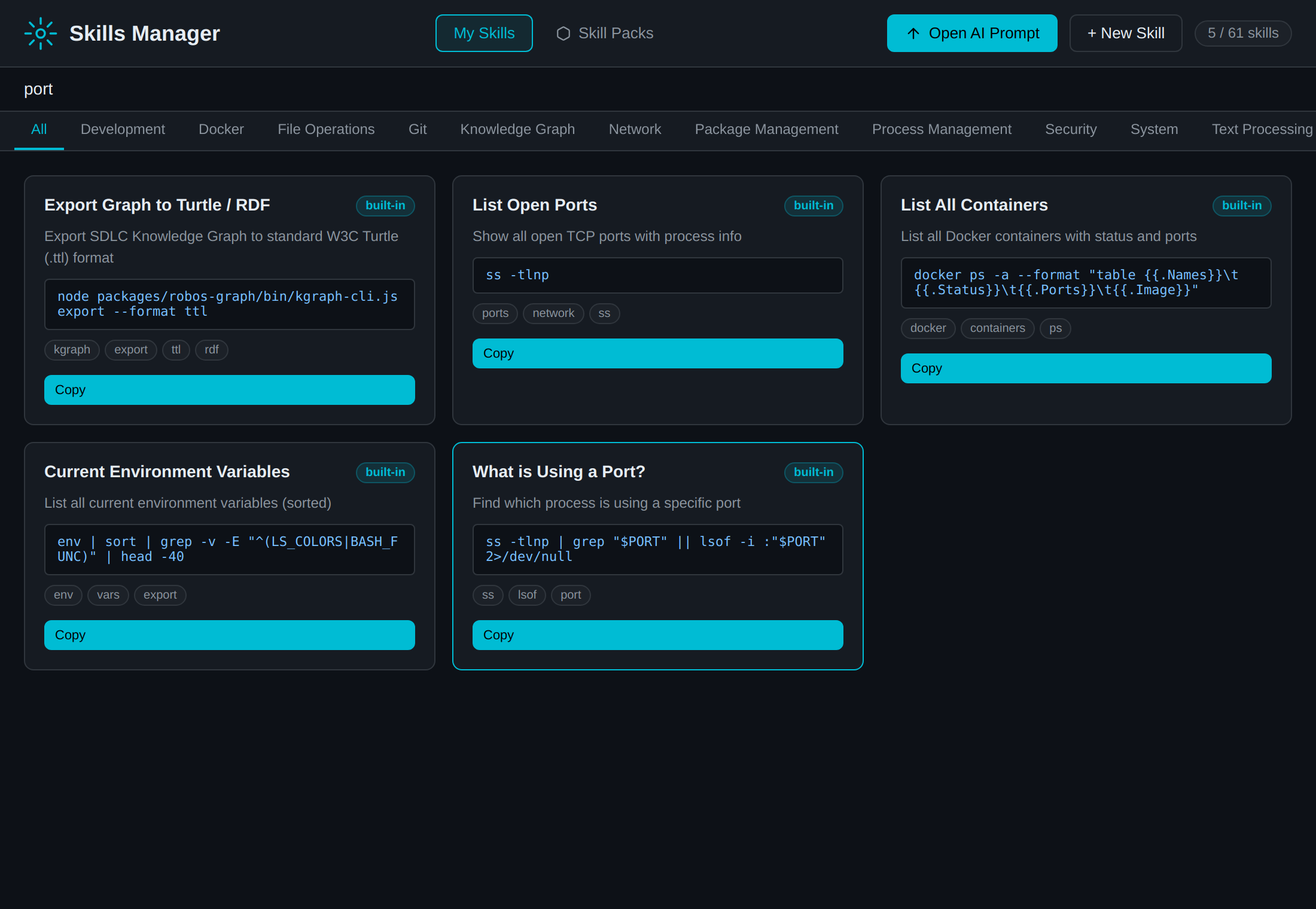This screenshot has height=909, width=1316.
Task: Click 'Show all open TCP ports' description
Action: [607, 237]
